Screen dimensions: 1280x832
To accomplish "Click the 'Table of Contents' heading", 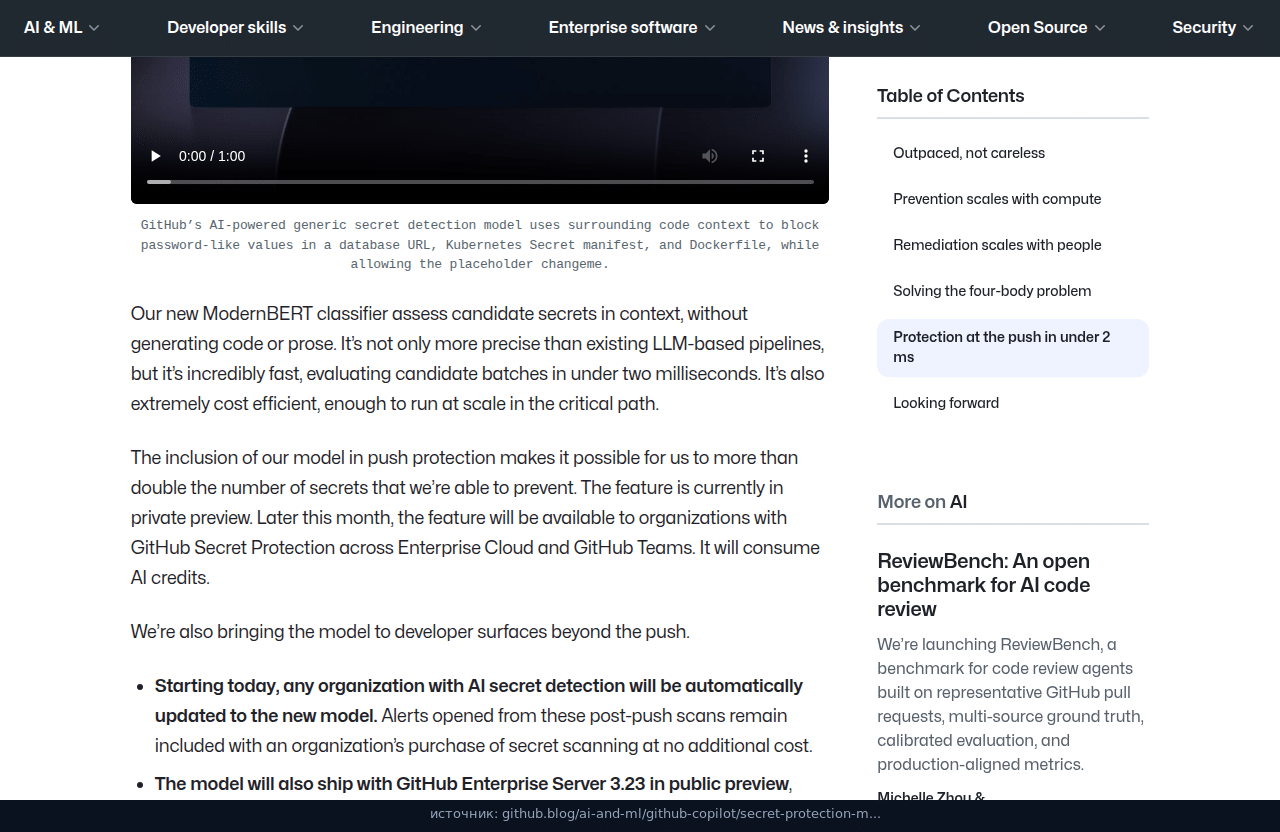I will point(951,96).
